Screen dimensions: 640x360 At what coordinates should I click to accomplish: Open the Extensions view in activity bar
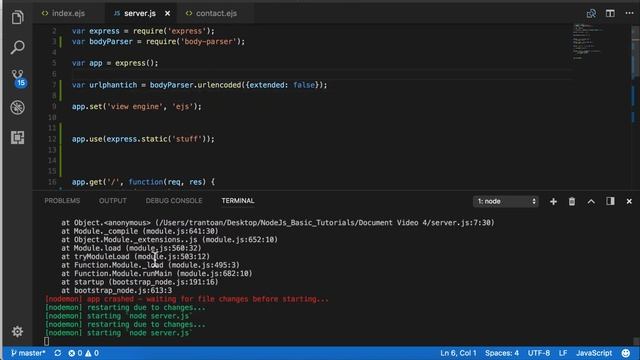(17, 138)
